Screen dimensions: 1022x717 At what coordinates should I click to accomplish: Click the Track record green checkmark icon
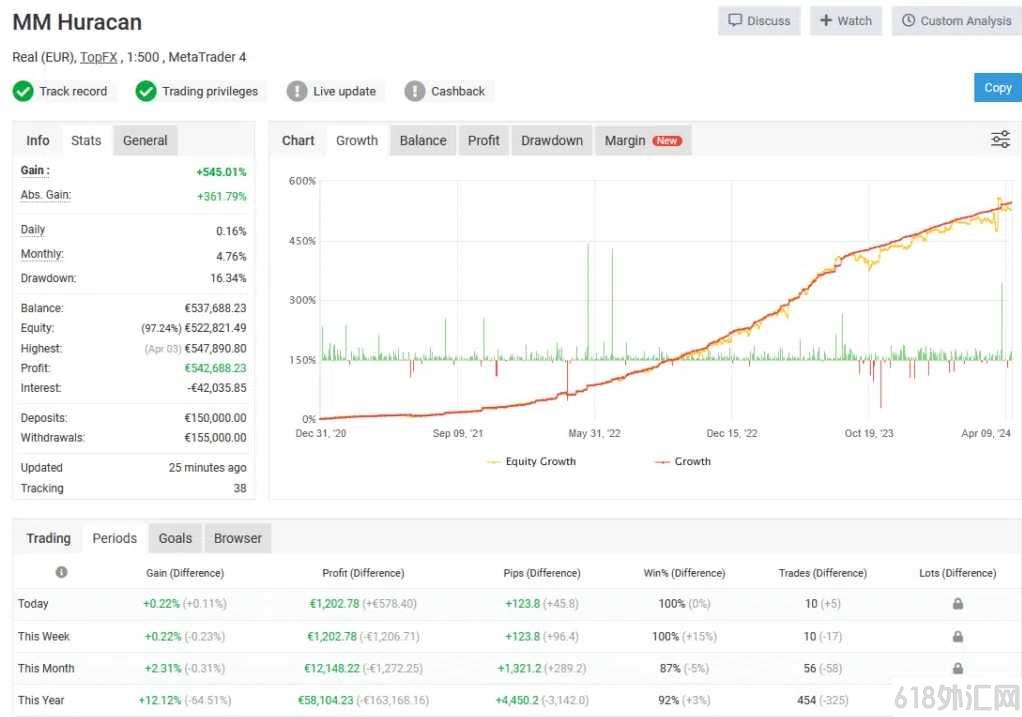click(23, 91)
